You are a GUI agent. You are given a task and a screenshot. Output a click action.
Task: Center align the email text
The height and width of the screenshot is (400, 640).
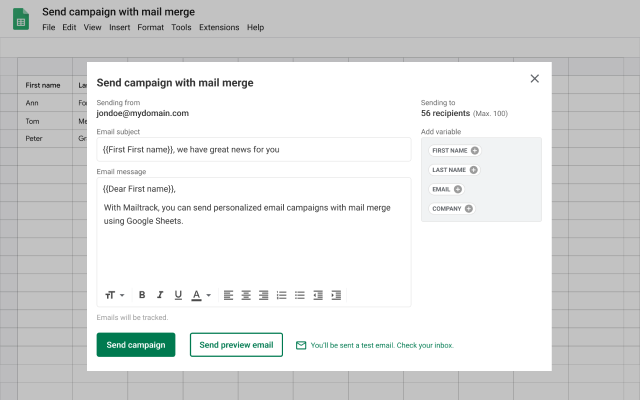246,295
